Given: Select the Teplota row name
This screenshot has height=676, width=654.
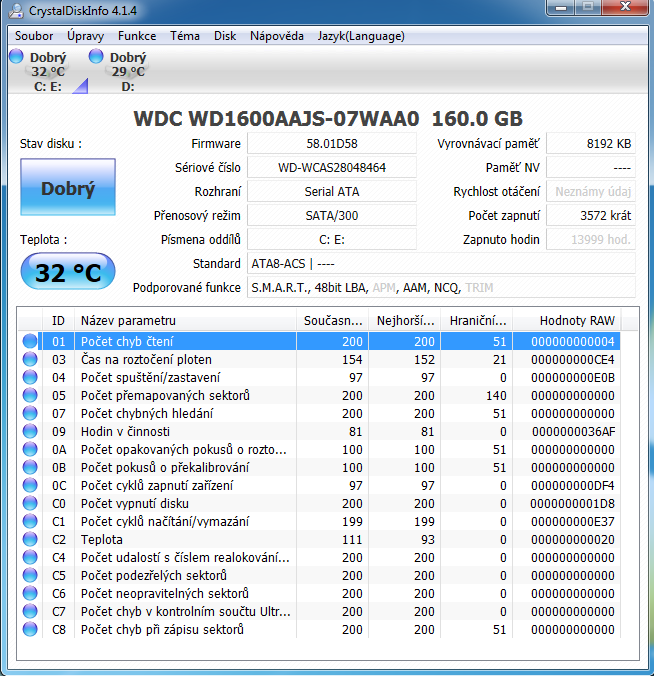Looking at the screenshot, I should (102, 539).
